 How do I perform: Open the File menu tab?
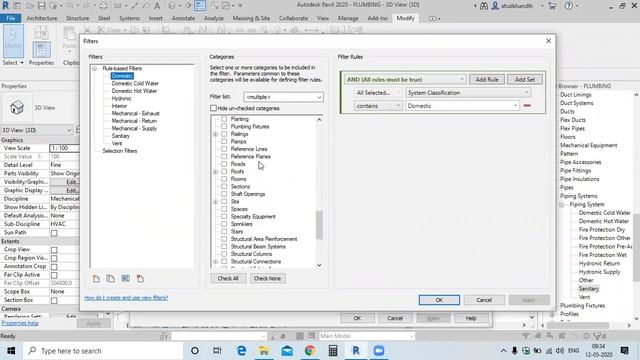coord(11,18)
